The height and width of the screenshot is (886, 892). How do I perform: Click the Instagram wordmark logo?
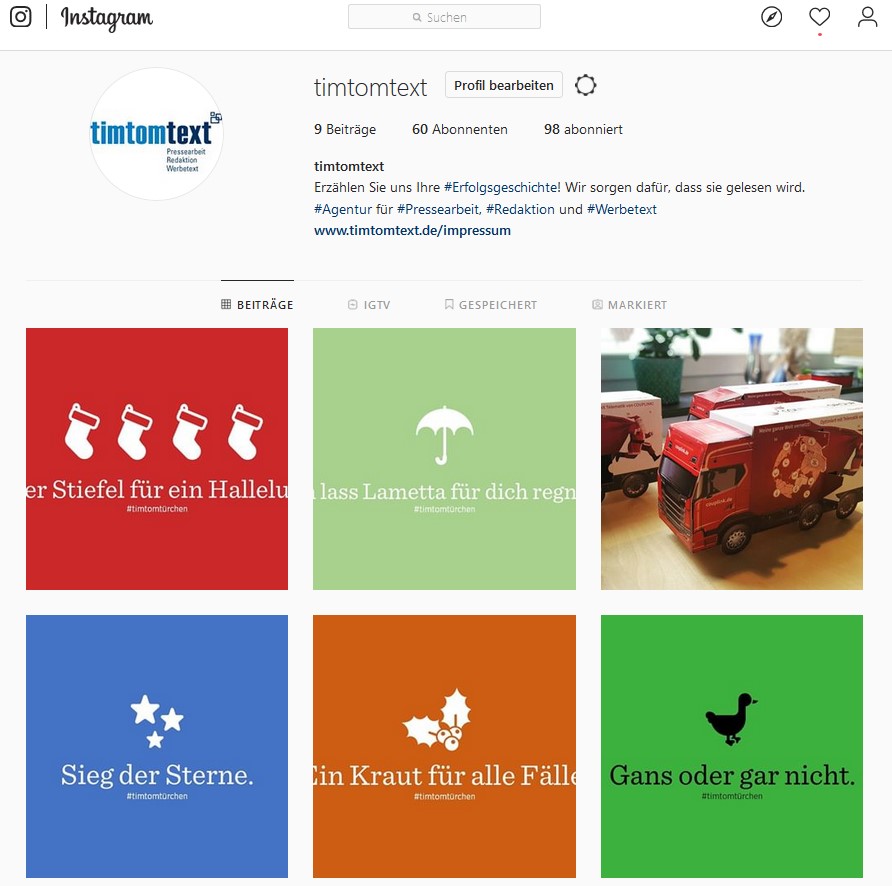click(107, 18)
